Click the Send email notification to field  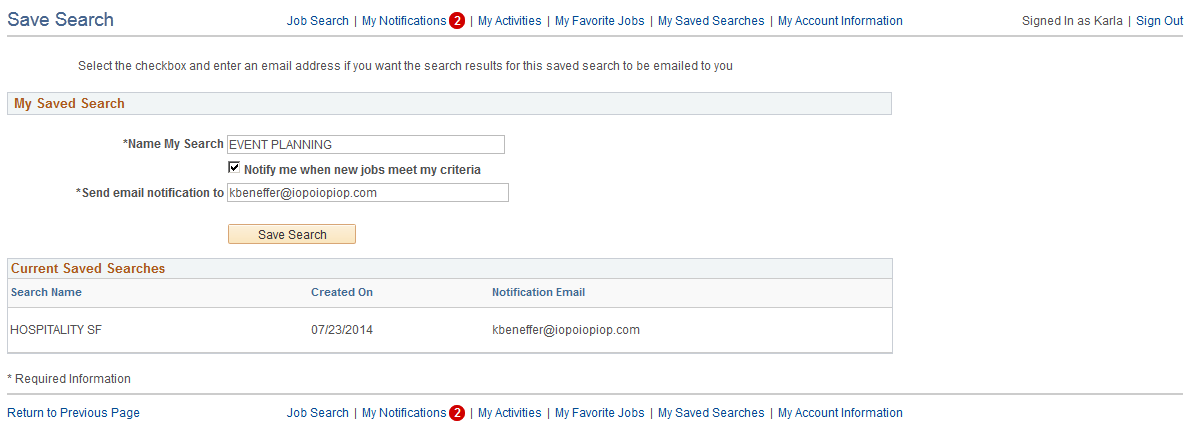pos(368,192)
